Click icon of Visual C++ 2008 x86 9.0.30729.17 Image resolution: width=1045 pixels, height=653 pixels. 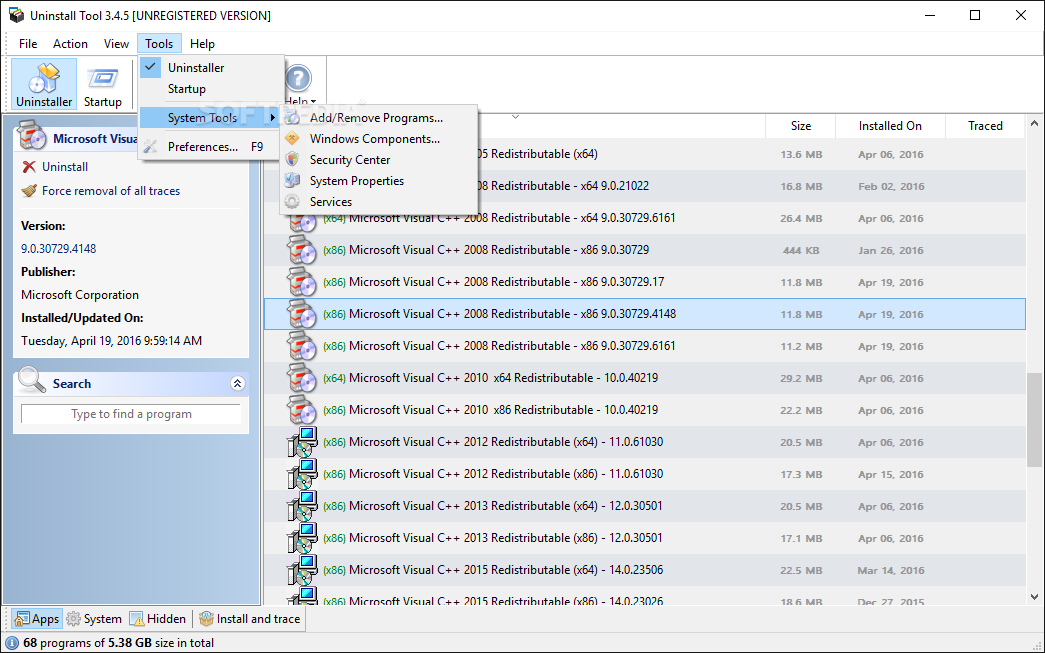pos(301,282)
